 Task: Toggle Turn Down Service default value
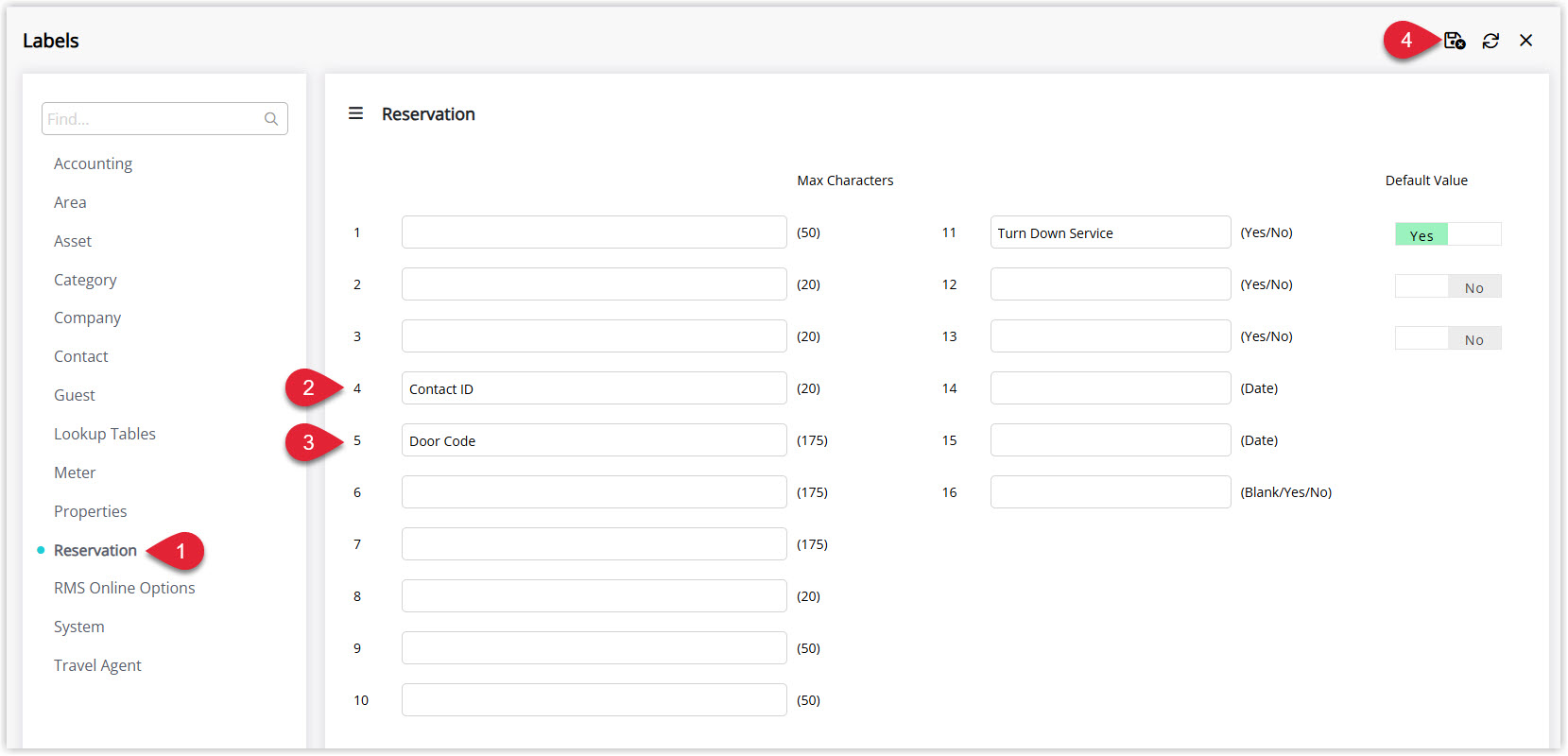pos(1448,234)
